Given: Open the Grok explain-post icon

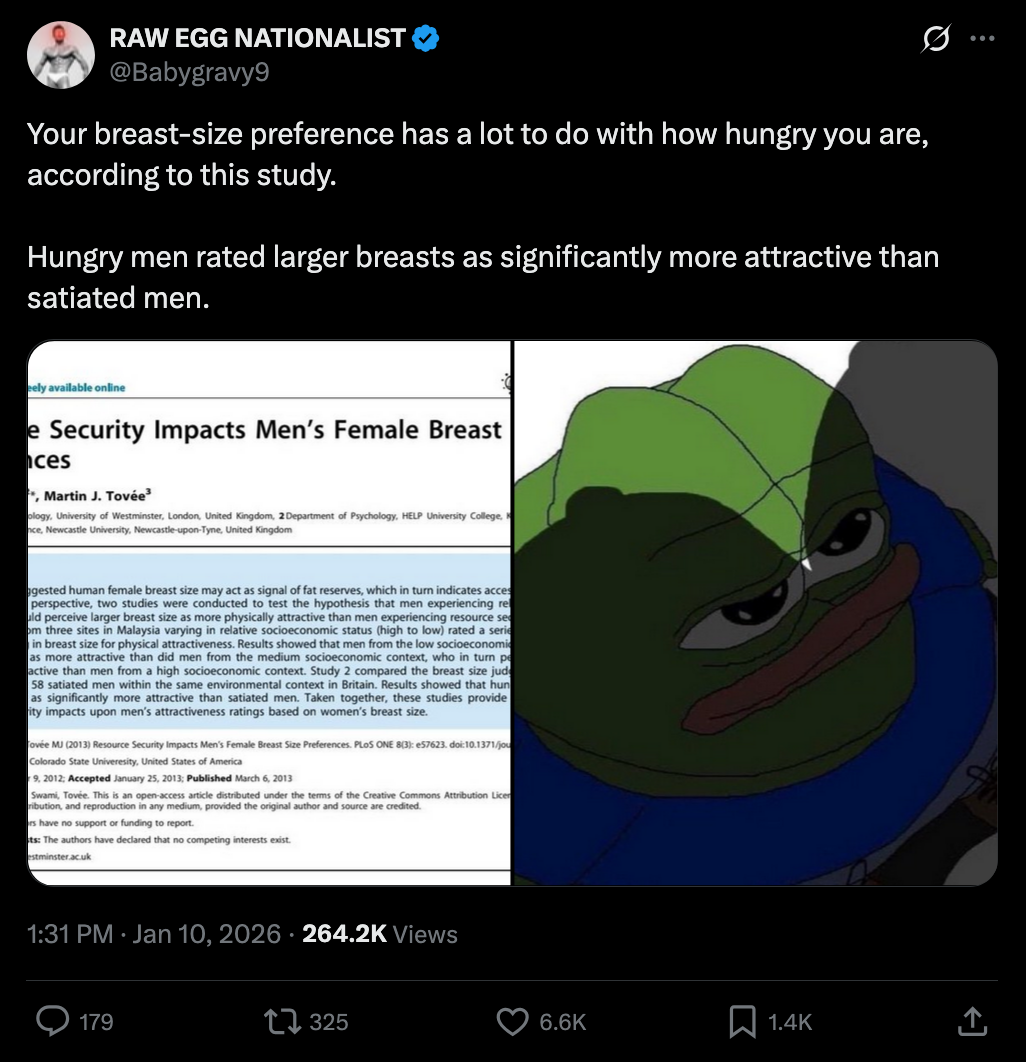Looking at the screenshot, I should tap(935, 40).
